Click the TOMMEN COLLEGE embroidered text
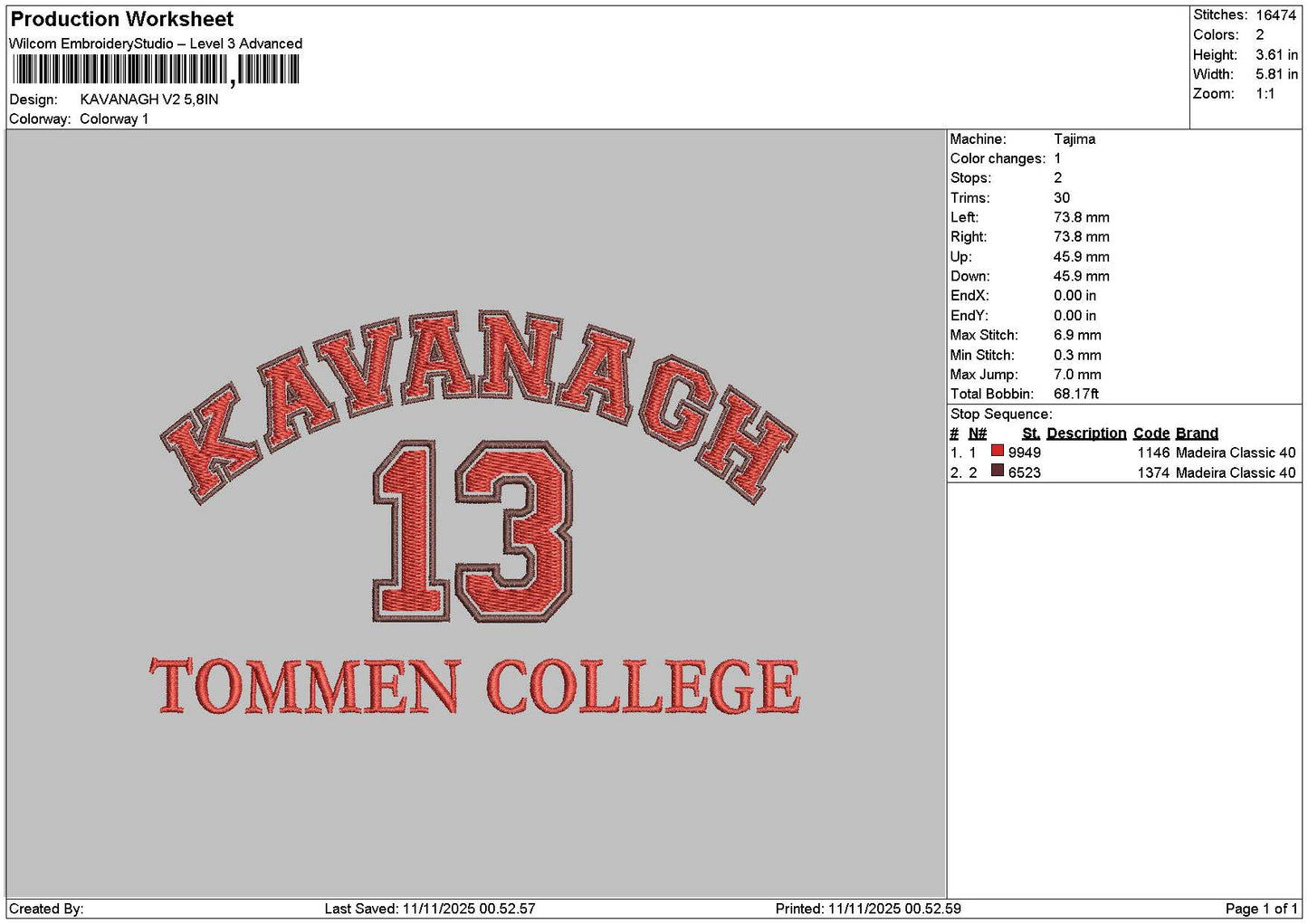The height and width of the screenshot is (924, 1308). [474, 686]
